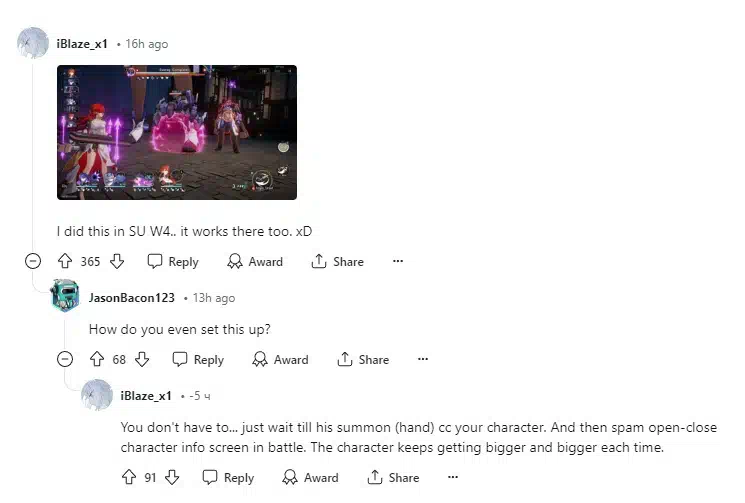Award the top comment by iBlaze_x1
The image size is (745, 503).
pos(255,261)
